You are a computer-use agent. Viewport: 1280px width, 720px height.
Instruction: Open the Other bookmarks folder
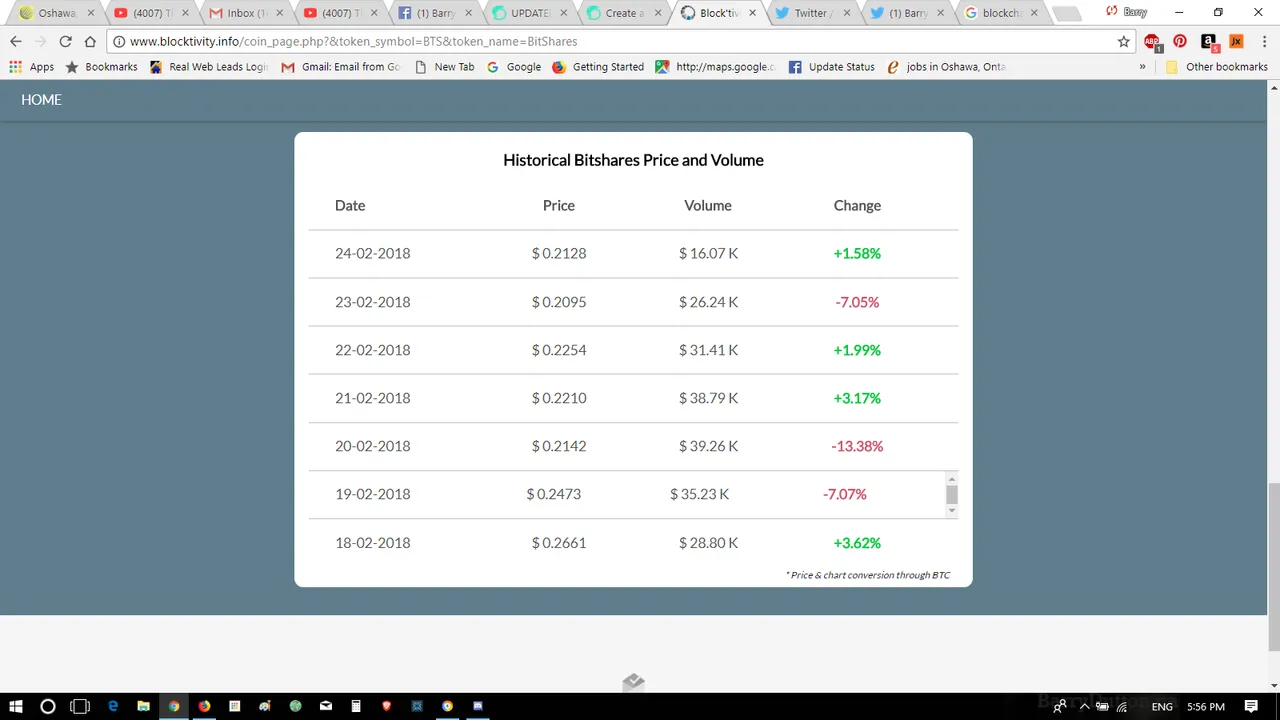1216,67
